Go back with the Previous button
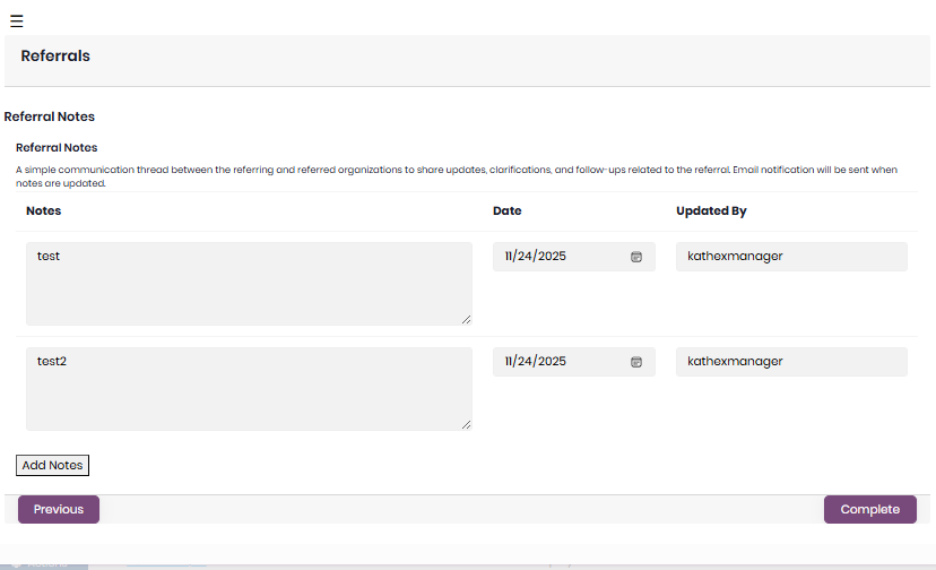 point(59,509)
